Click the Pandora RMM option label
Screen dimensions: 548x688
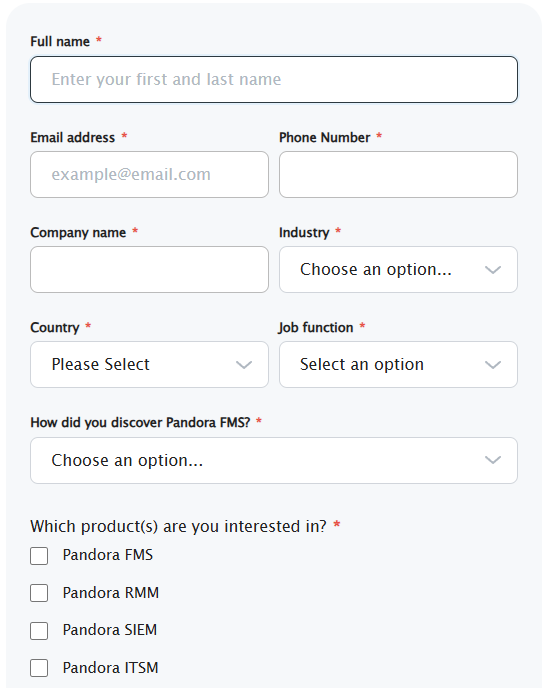coord(111,593)
